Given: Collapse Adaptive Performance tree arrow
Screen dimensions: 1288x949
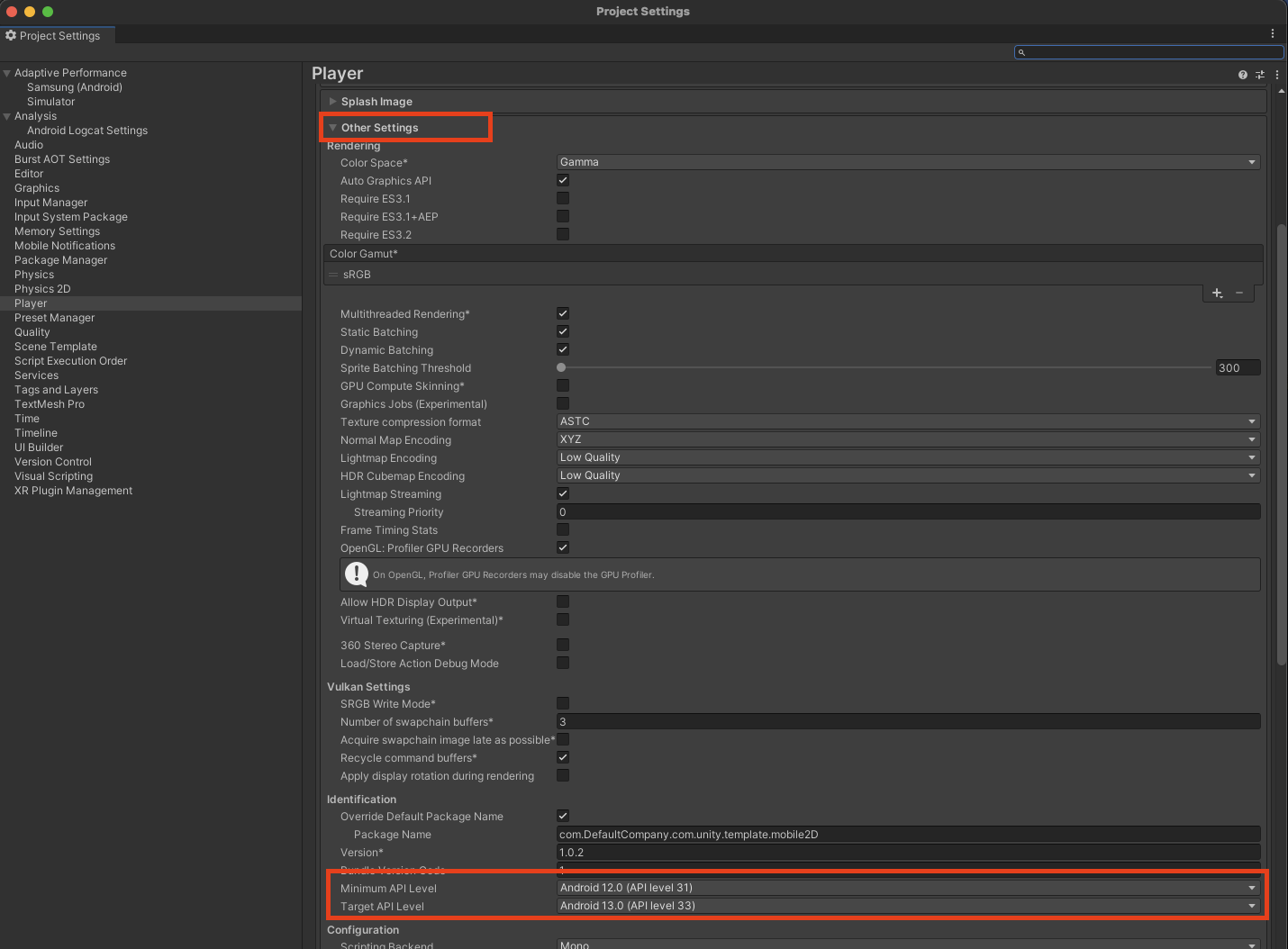Looking at the screenshot, I should (x=7, y=73).
